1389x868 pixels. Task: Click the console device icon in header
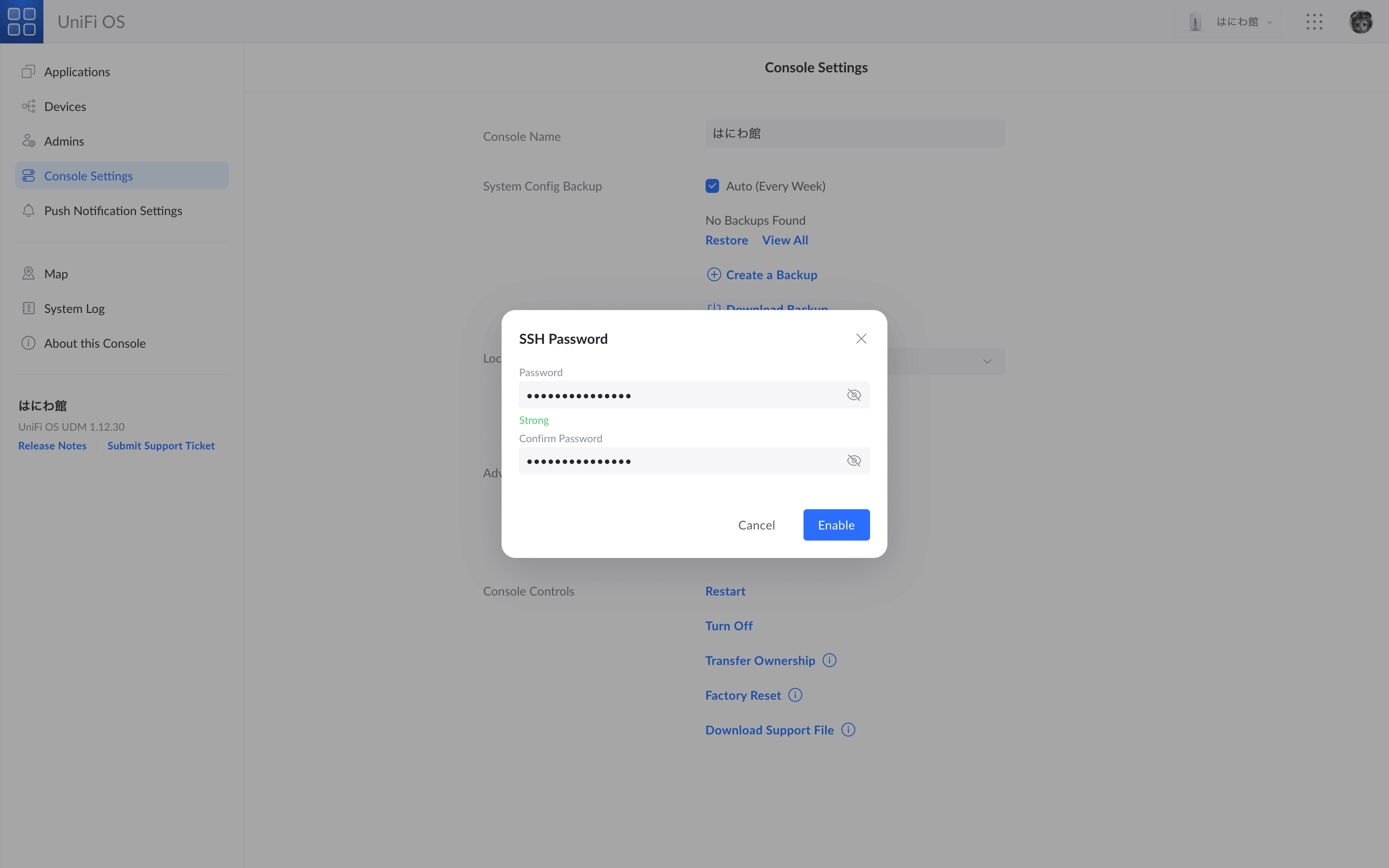click(1195, 22)
